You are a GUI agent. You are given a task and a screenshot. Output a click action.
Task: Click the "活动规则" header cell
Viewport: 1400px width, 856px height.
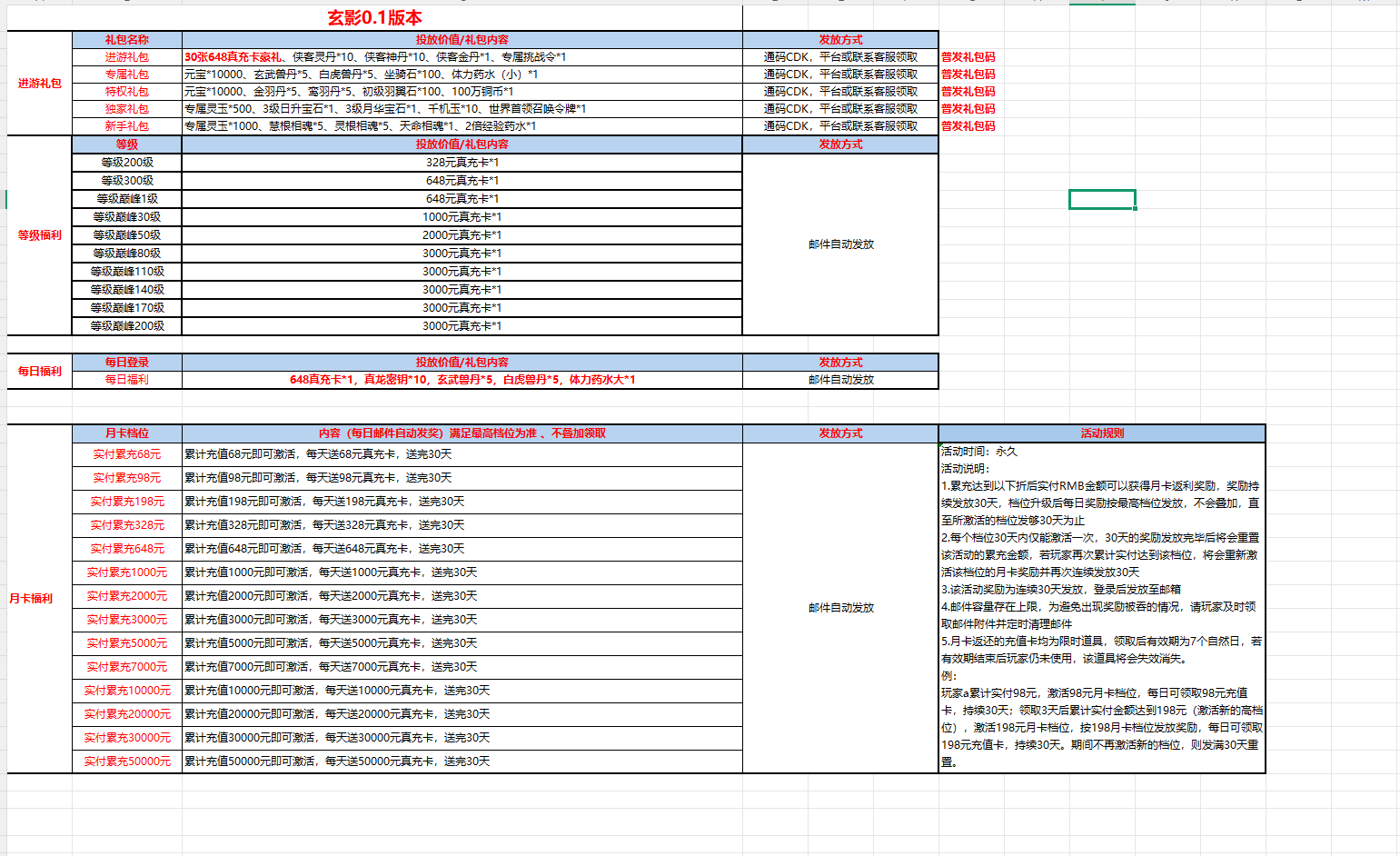coord(1101,433)
